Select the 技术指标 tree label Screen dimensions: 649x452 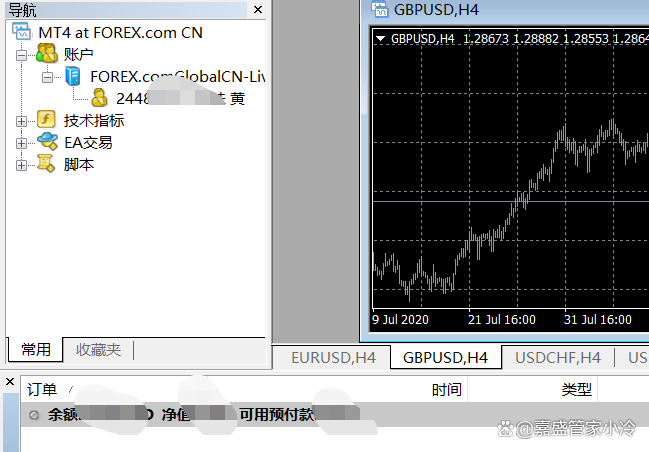coord(94,120)
